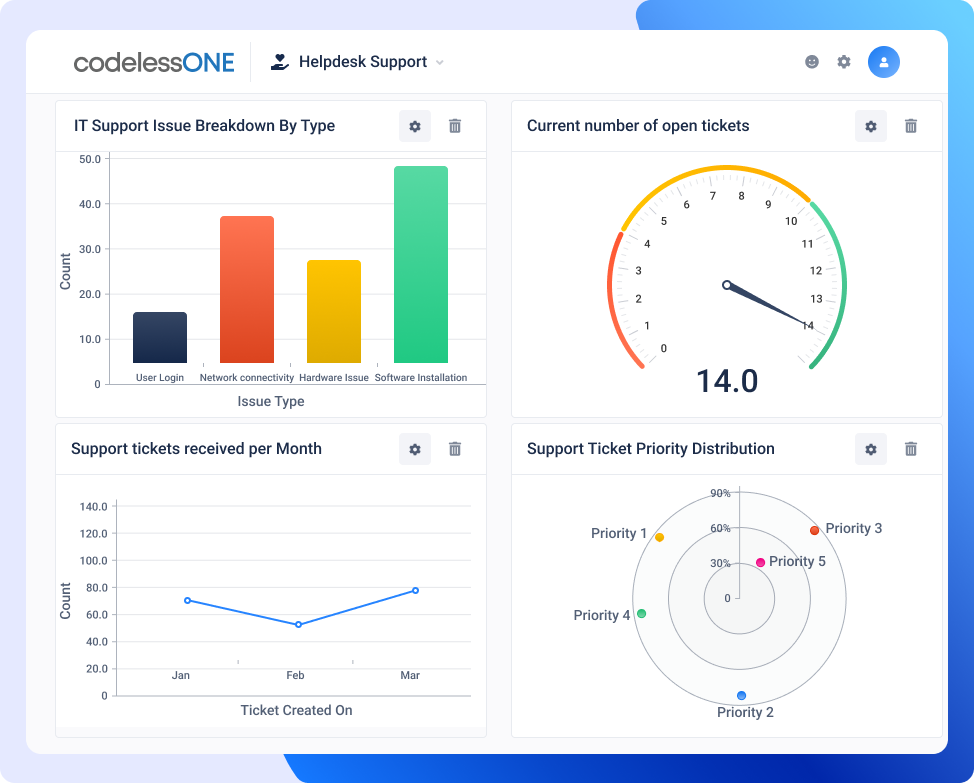This screenshot has height=783, width=974.
Task: Click the 'Support tickets received per Month' title
Action: tap(196, 448)
